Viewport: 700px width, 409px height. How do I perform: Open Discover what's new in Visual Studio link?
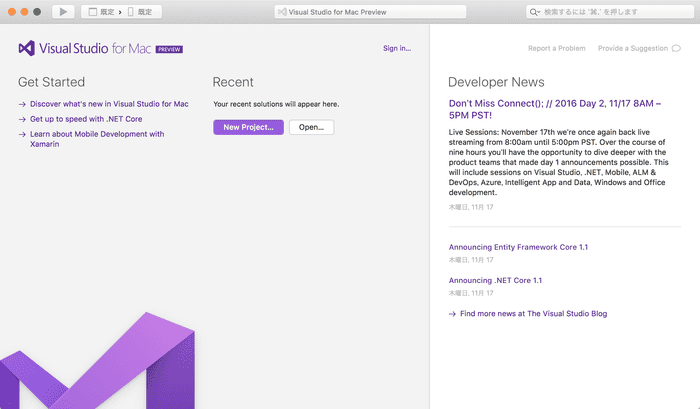(109, 104)
